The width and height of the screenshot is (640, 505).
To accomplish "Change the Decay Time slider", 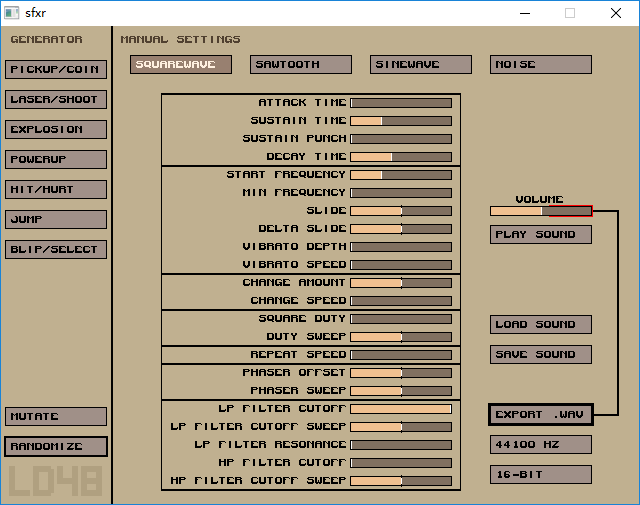I will pyautogui.click(x=401, y=157).
